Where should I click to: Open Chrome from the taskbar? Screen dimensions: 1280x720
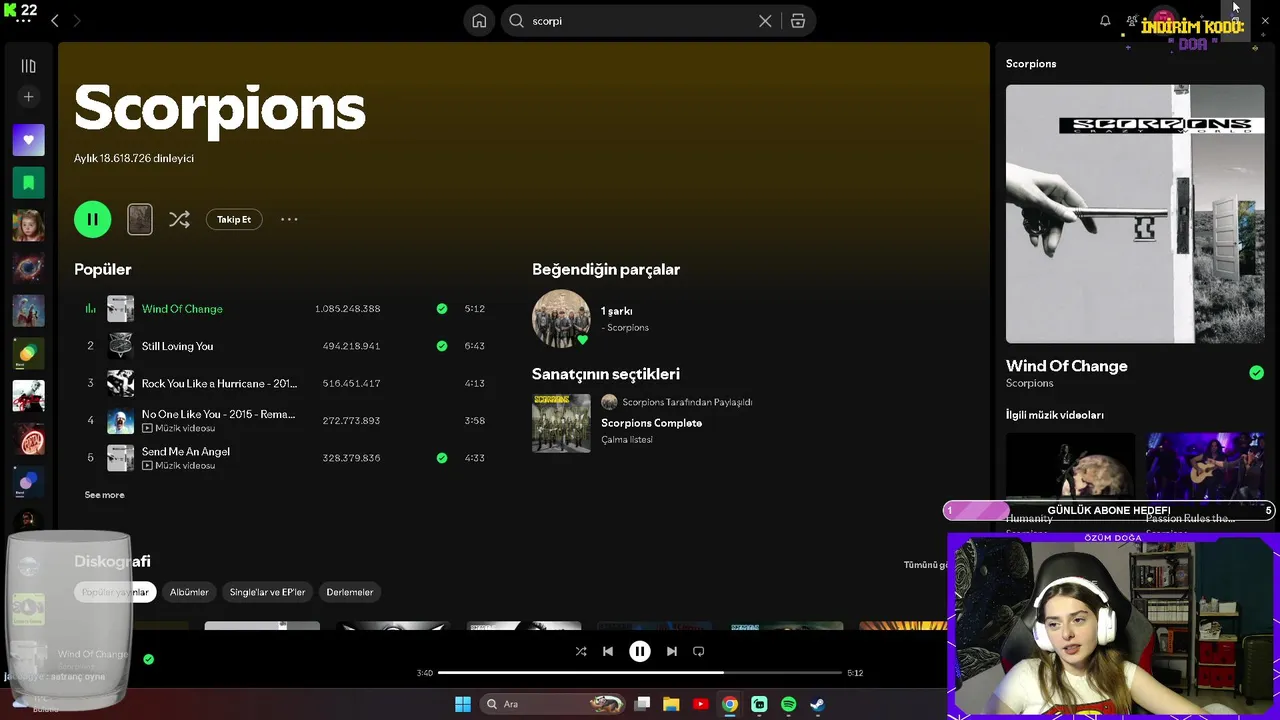[730, 704]
